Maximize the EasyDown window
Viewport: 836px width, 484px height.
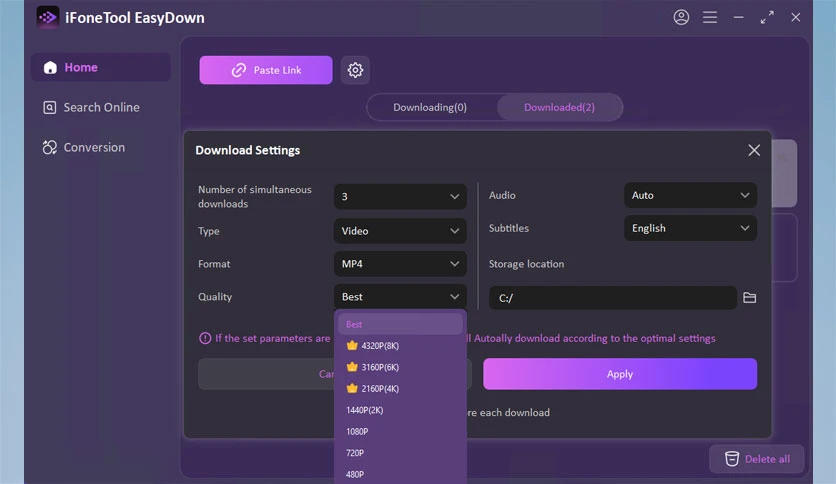coord(767,18)
